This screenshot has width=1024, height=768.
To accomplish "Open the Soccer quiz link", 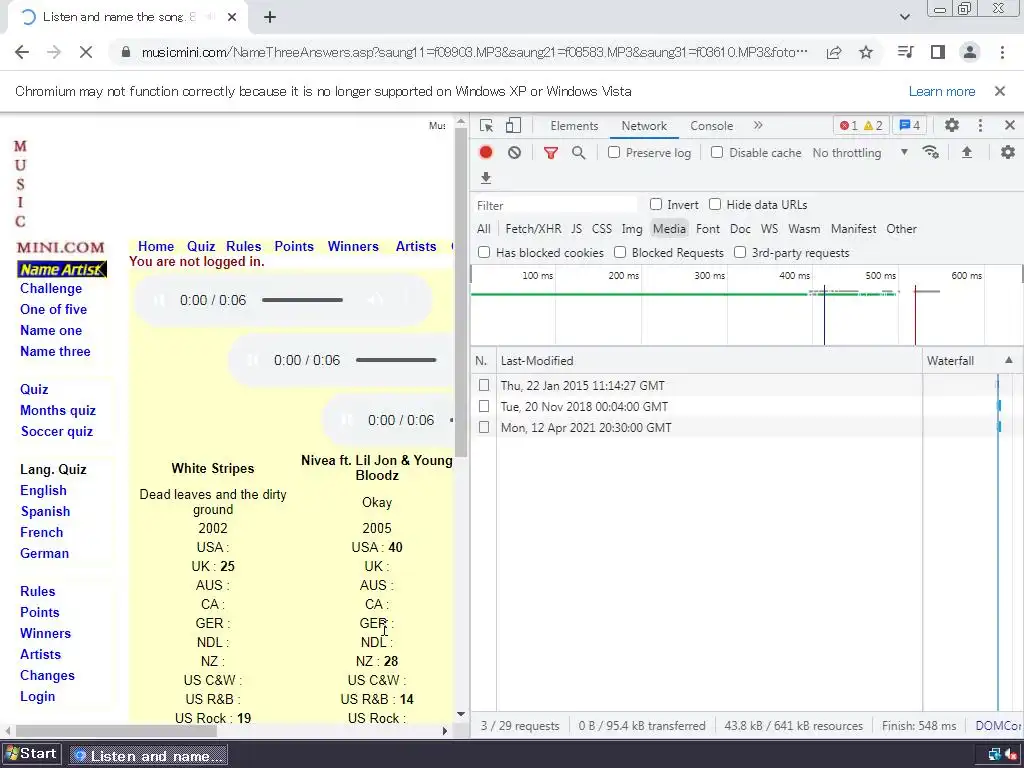I will (x=57, y=431).
